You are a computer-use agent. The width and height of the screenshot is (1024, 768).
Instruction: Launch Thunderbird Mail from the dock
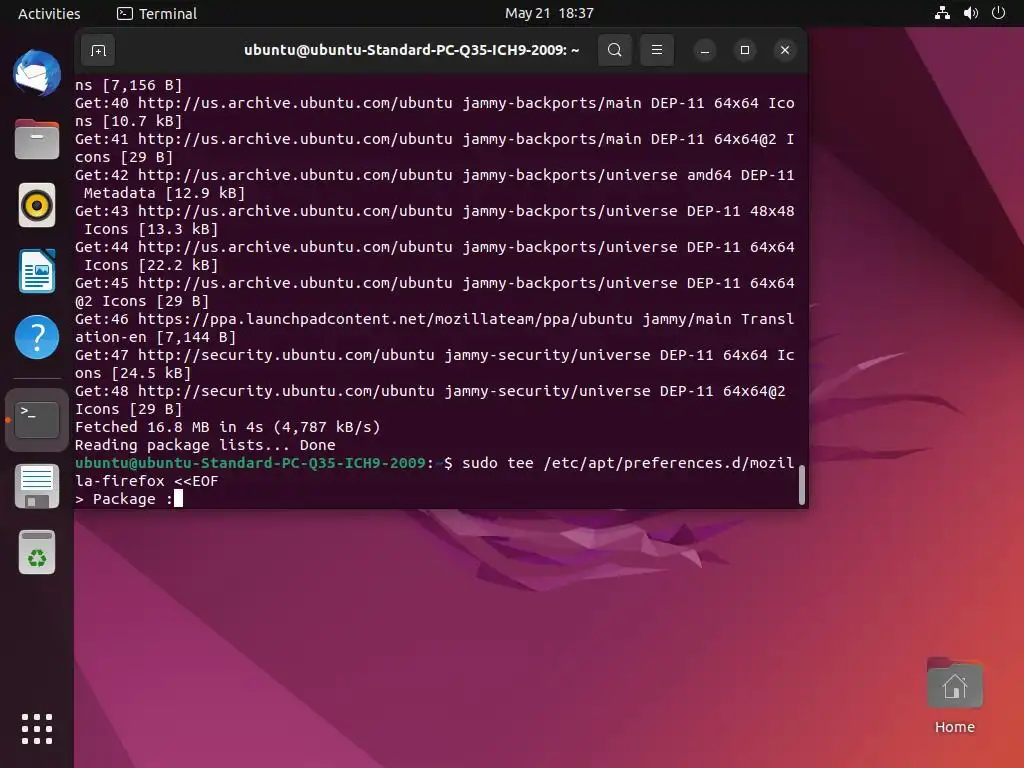click(x=37, y=73)
